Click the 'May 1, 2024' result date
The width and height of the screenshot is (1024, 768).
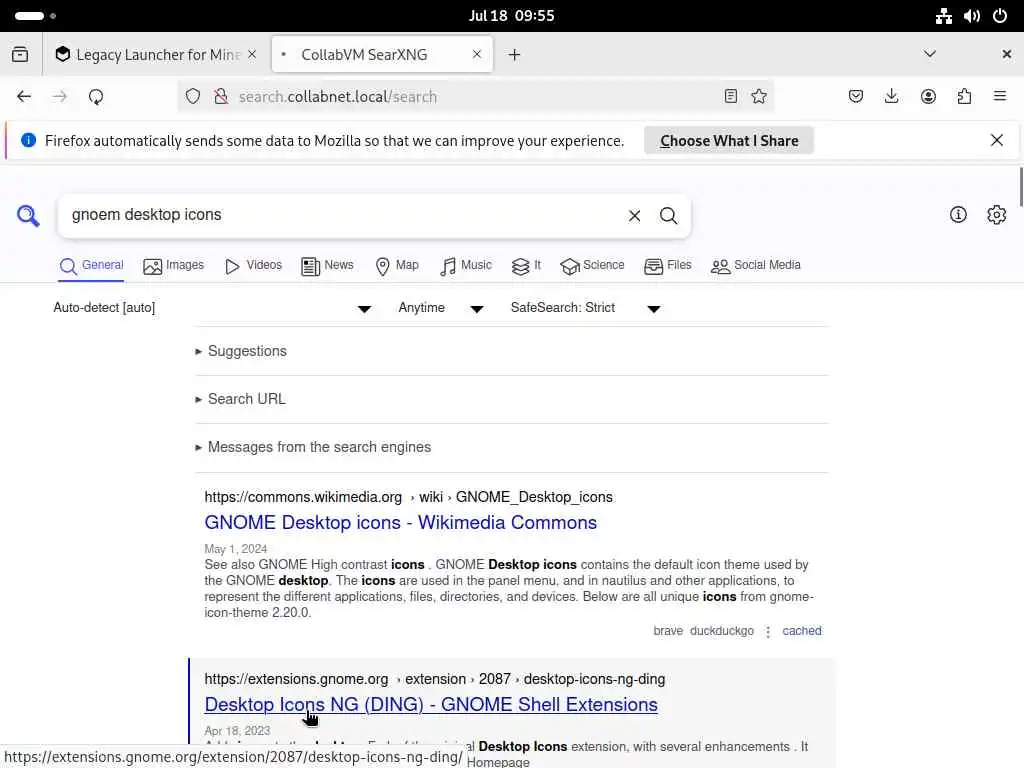coord(236,549)
